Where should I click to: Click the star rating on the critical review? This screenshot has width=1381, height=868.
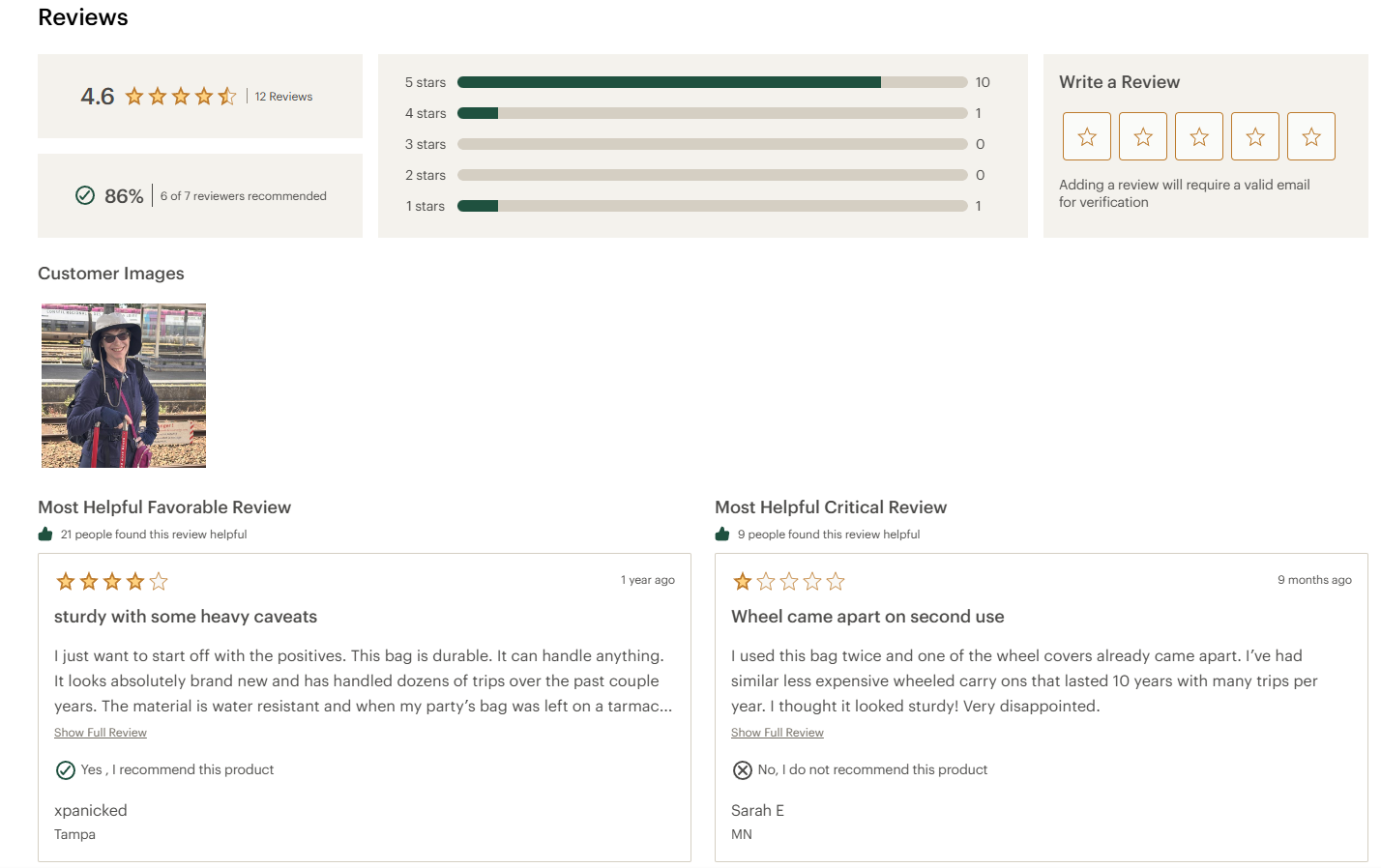(788, 581)
